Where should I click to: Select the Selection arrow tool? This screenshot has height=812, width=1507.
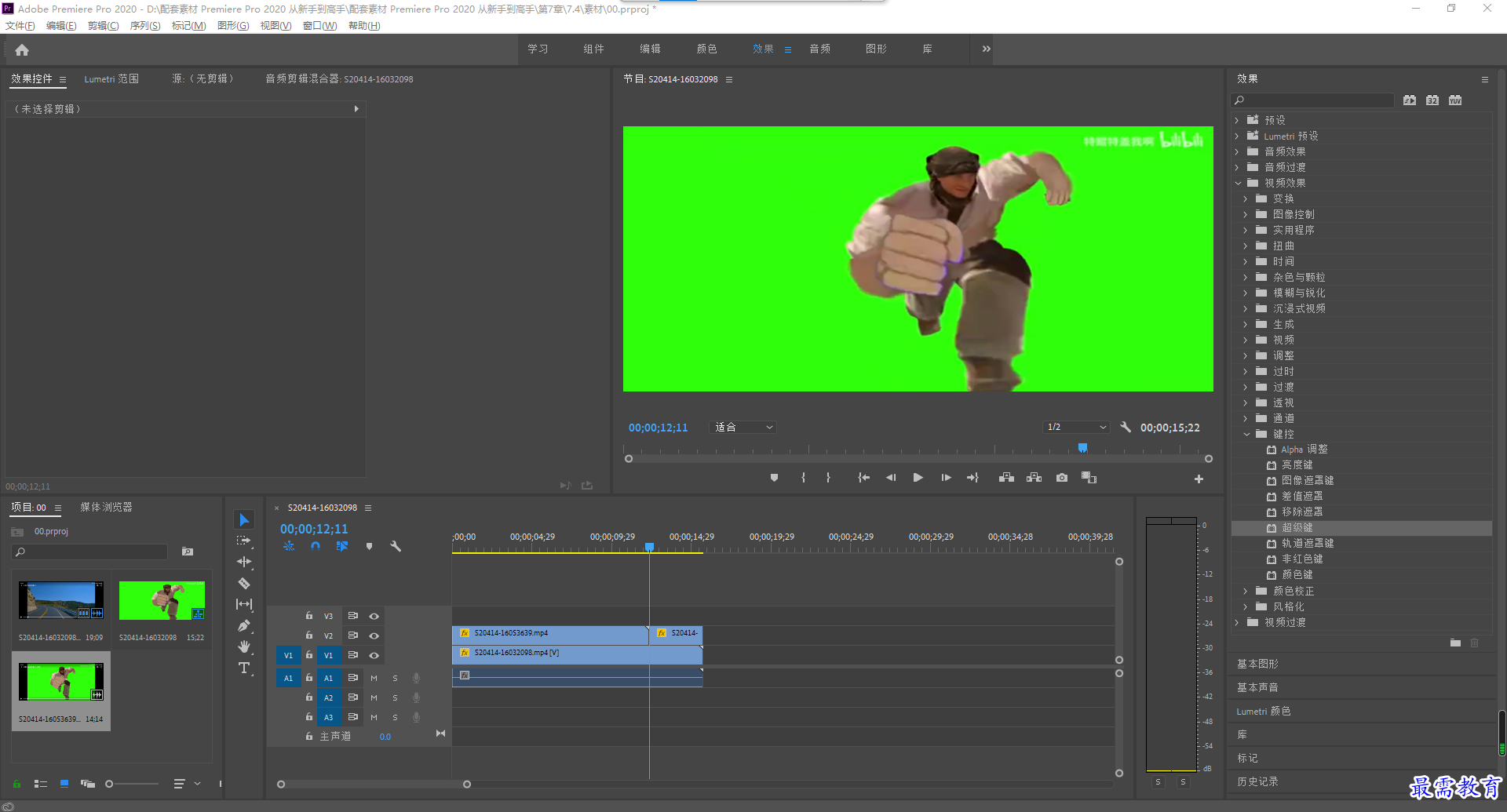point(244,520)
